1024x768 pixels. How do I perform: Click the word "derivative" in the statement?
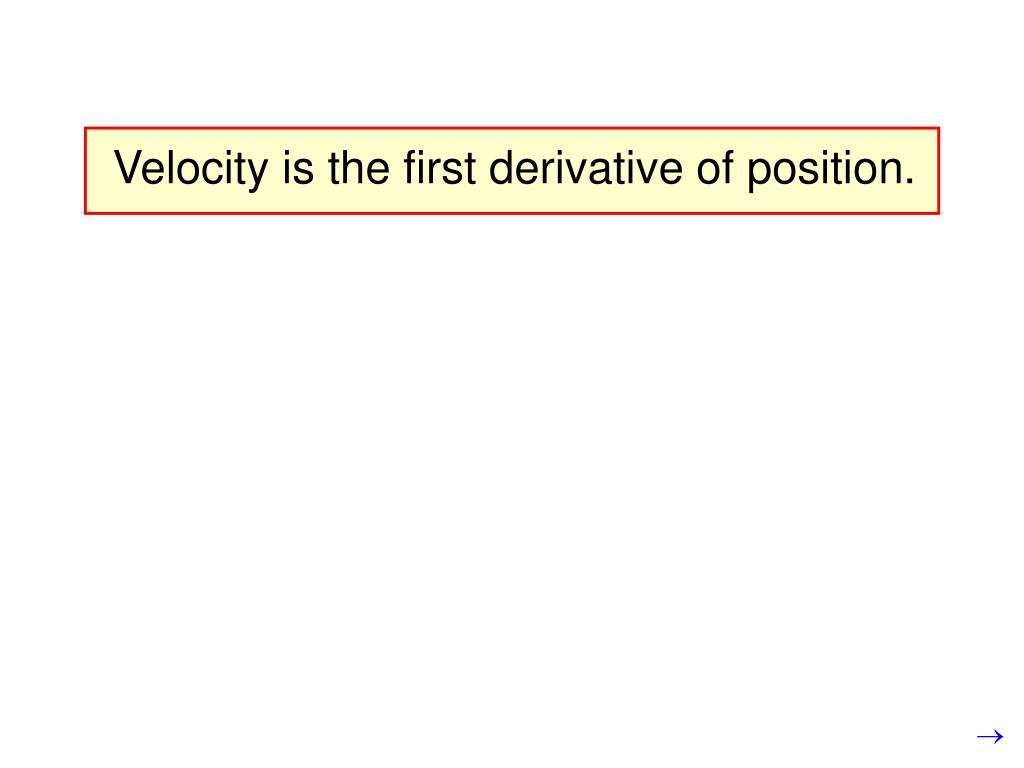point(586,168)
